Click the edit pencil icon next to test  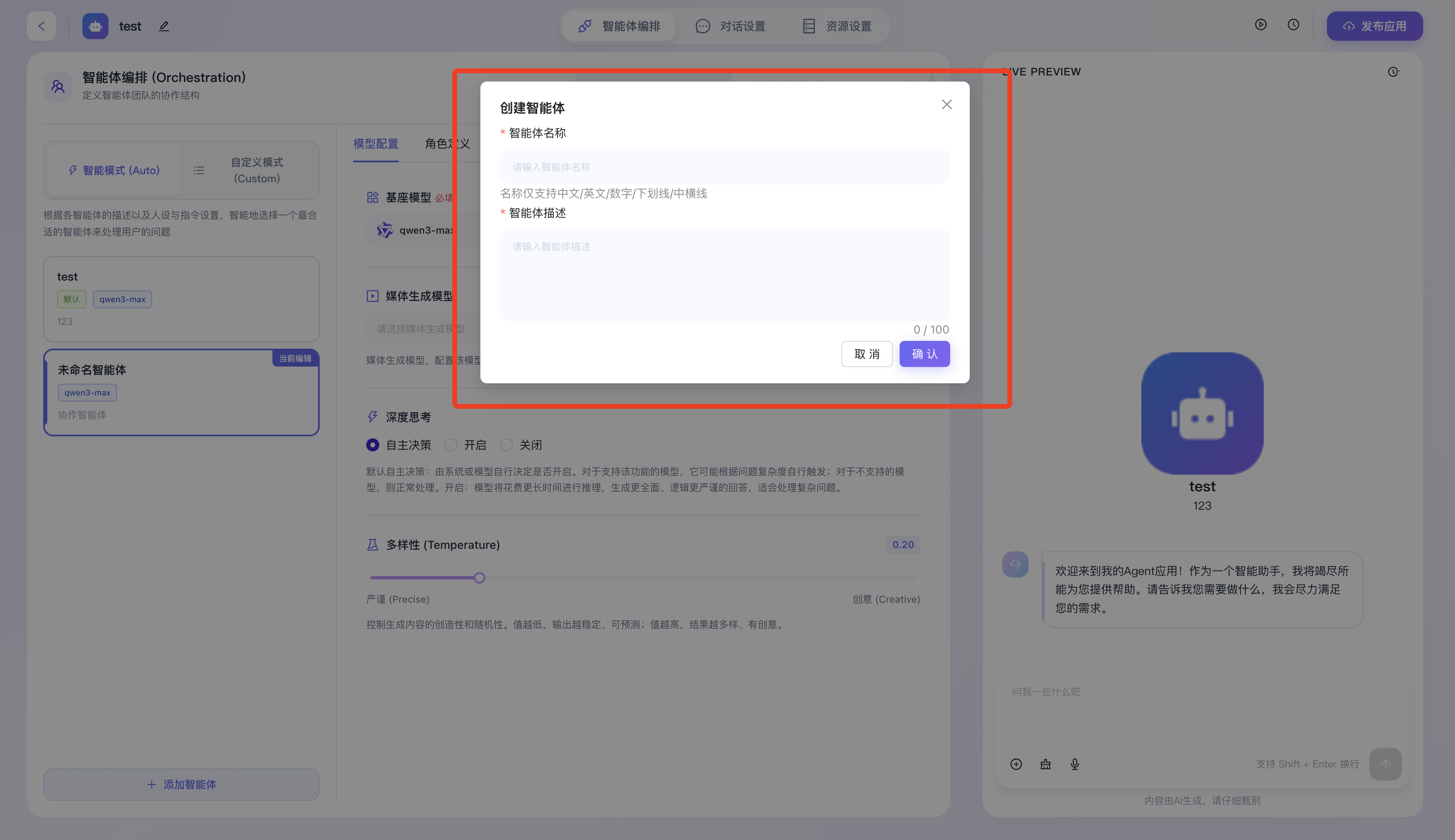[x=164, y=26]
